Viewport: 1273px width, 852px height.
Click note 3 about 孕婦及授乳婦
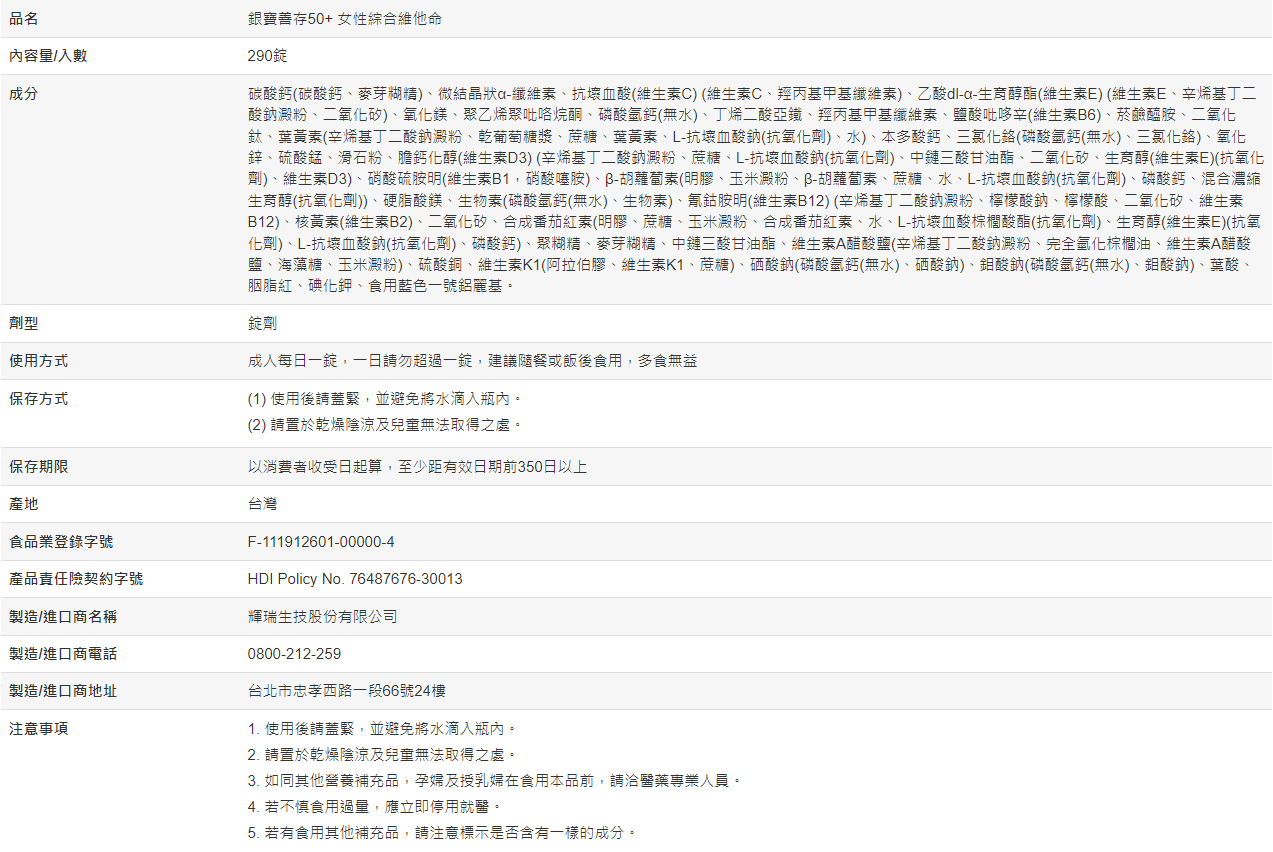(494, 780)
